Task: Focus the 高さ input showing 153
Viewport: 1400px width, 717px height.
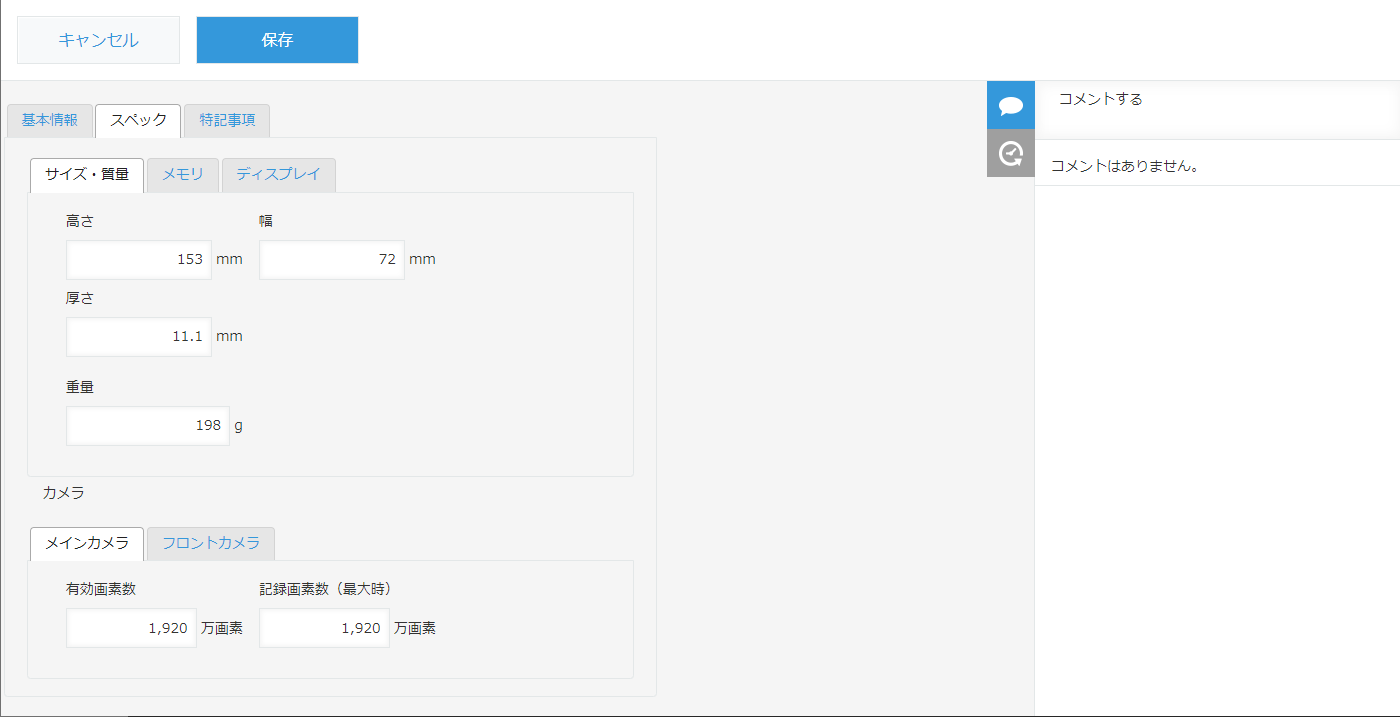Action: (x=139, y=260)
